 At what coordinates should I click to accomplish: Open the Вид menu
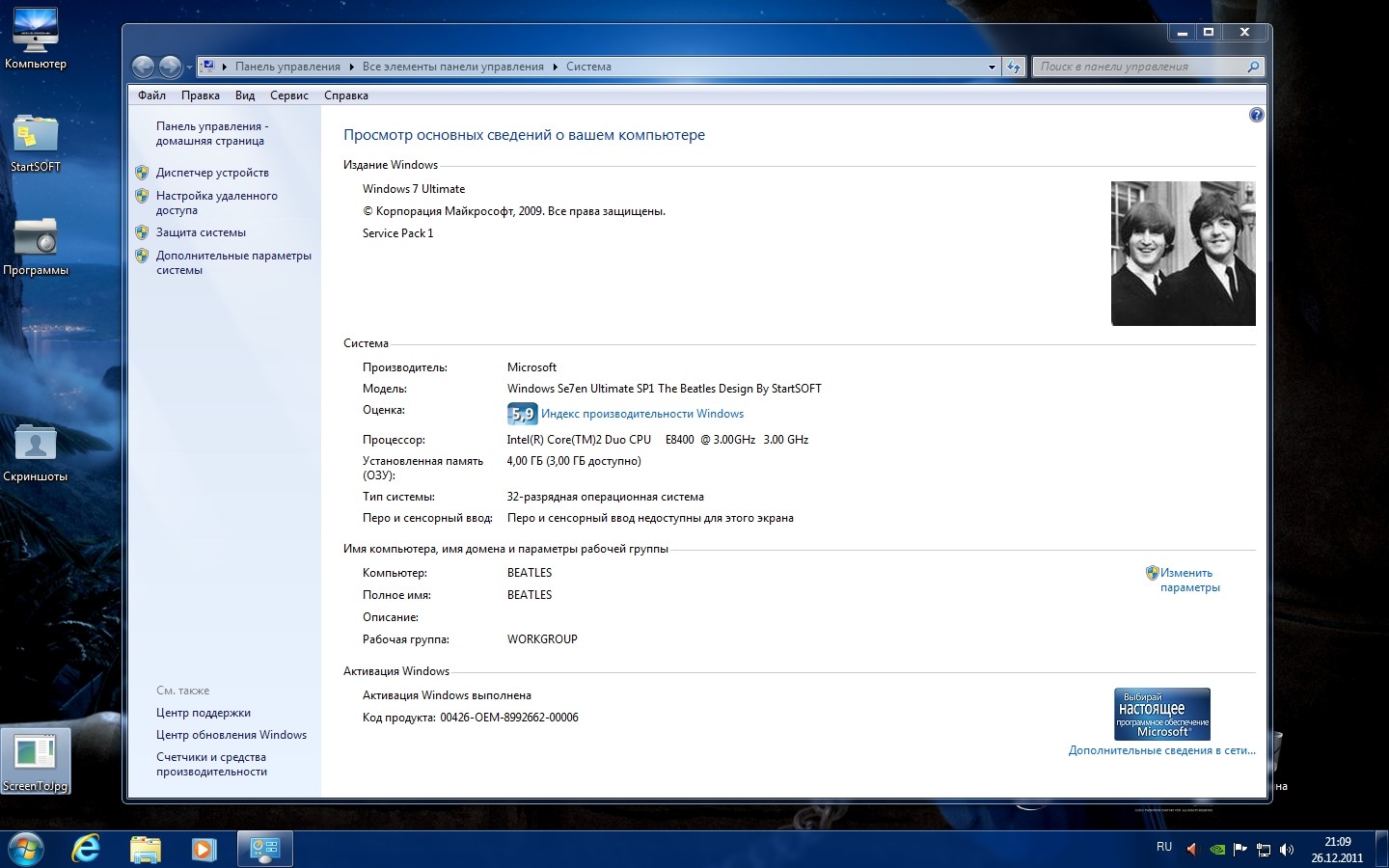[245, 95]
